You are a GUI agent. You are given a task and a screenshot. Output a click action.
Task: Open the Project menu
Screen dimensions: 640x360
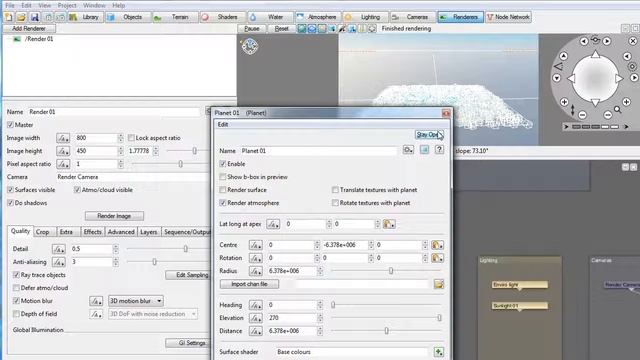tap(67, 5)
